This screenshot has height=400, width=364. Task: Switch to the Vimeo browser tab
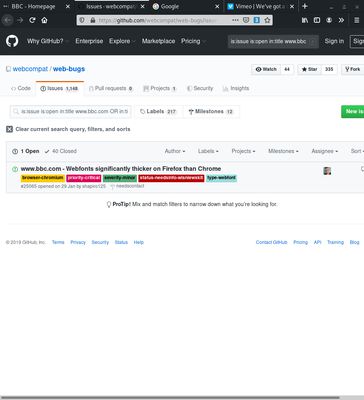pyautogui.click(x=261, y=7)
